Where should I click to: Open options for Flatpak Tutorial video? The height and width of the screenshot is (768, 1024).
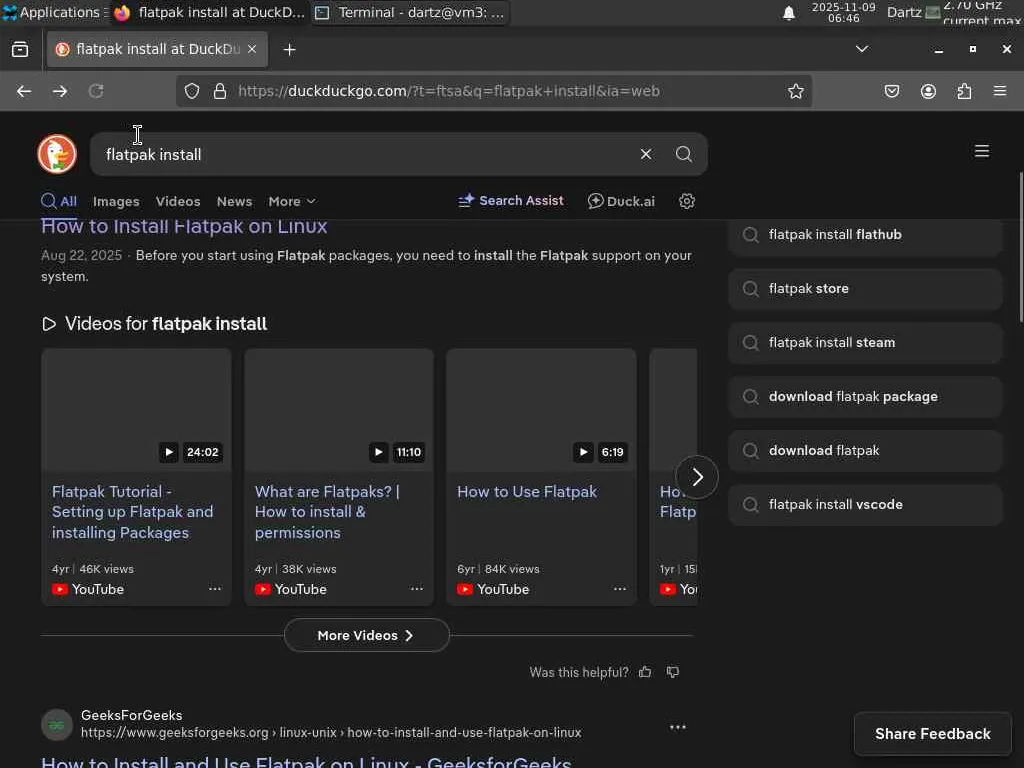coord(215,589)
